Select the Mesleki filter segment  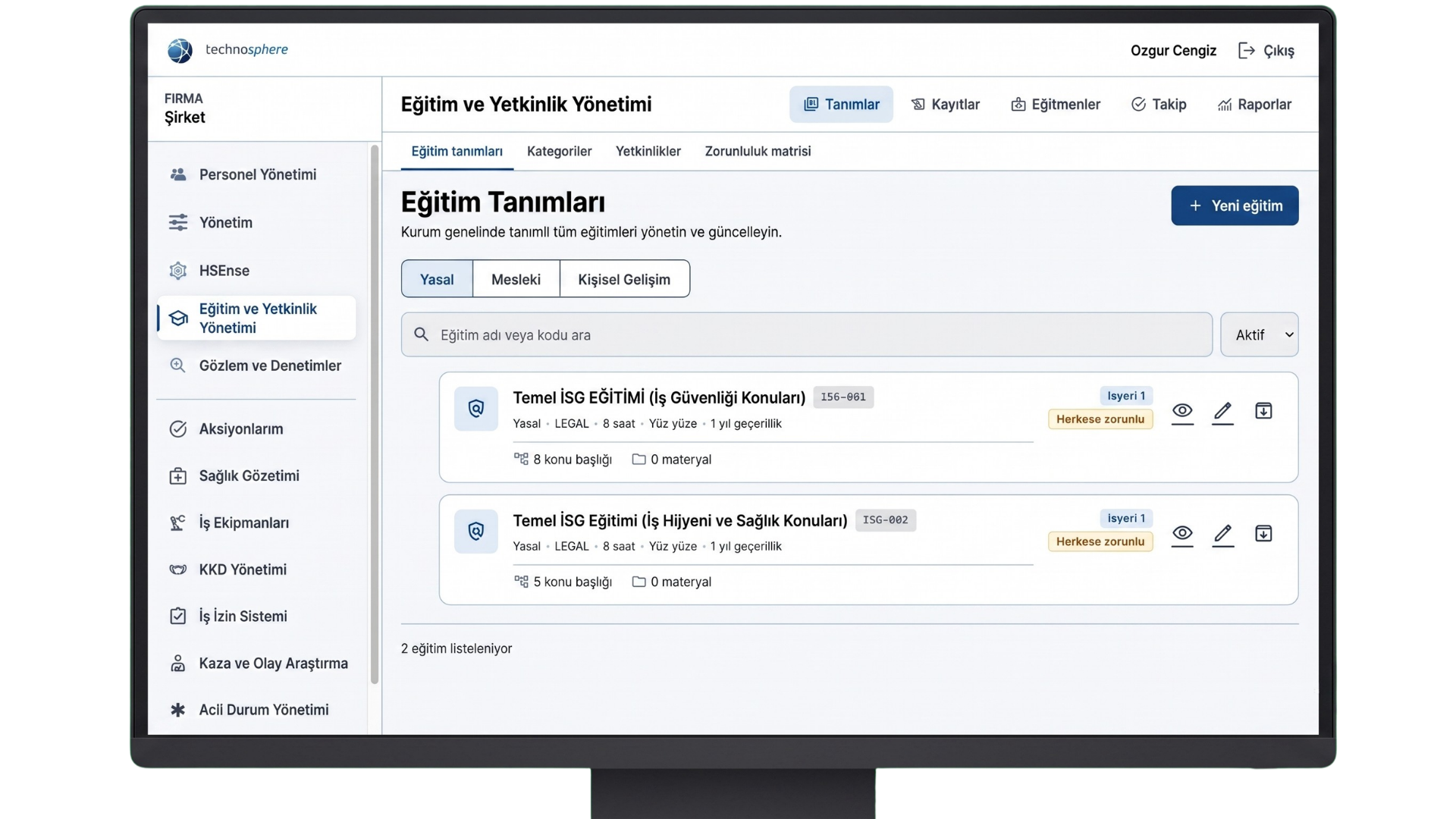pyautogui.click(x=516, y=279)
